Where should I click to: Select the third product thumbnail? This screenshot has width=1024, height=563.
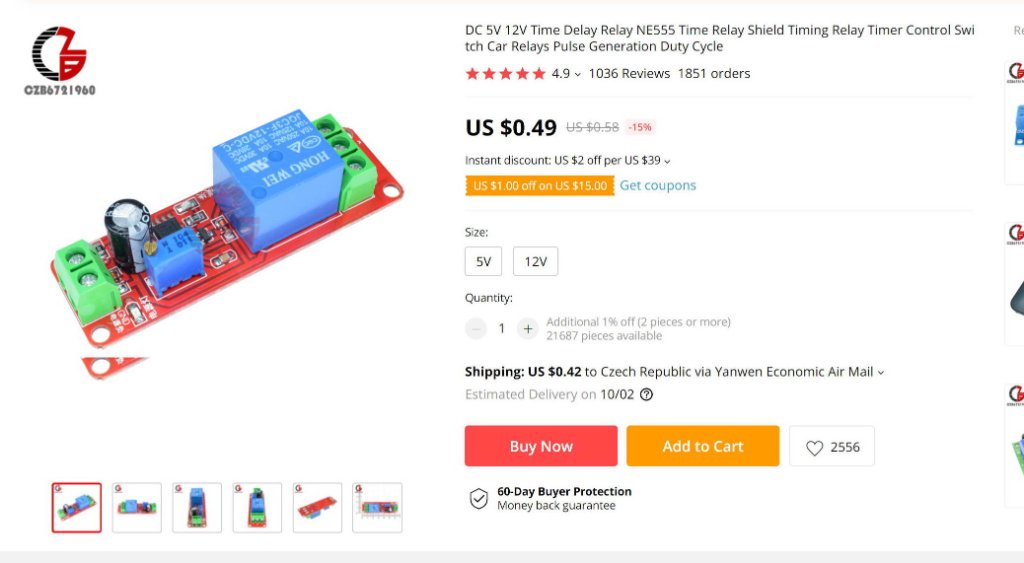tap(197, 508)
